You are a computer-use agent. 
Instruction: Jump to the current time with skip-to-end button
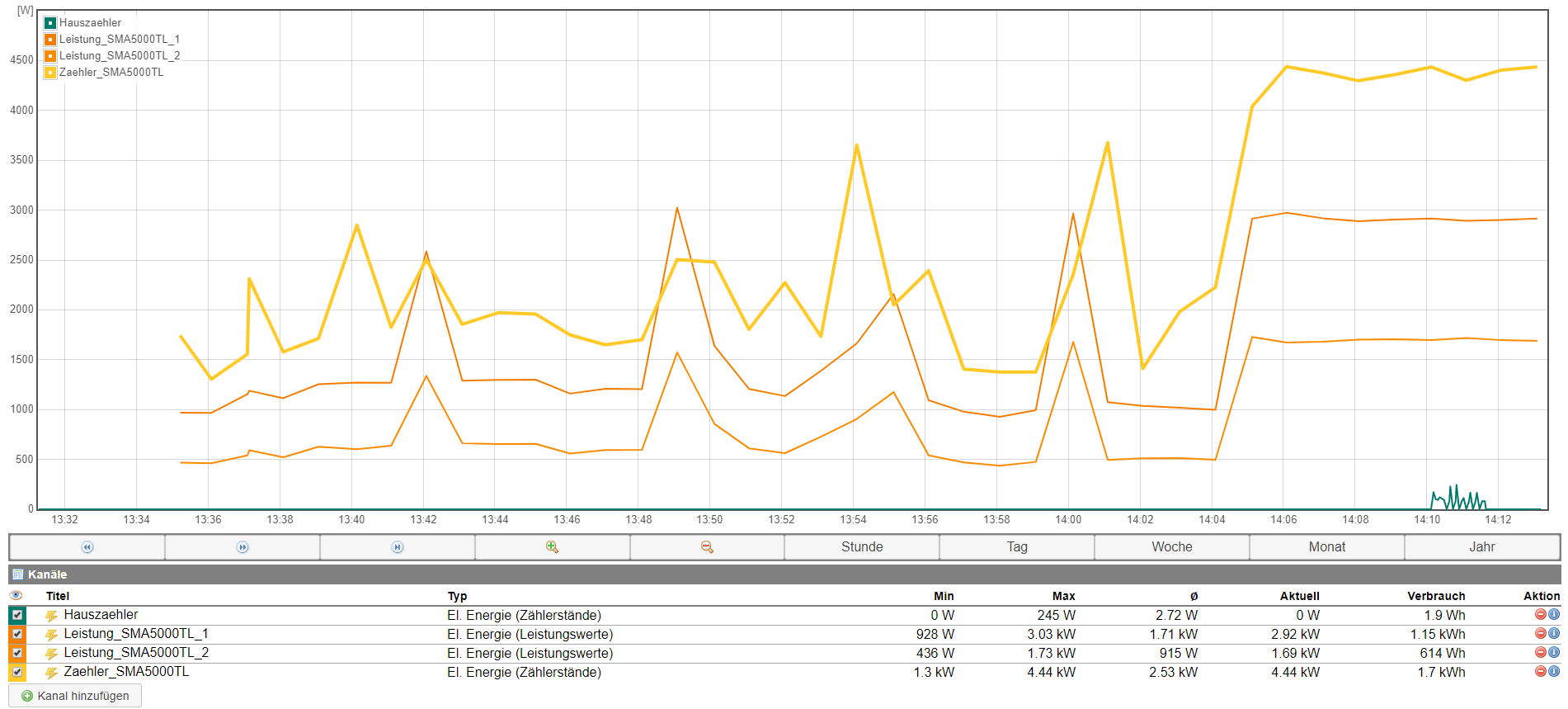(x=398, y=547)
